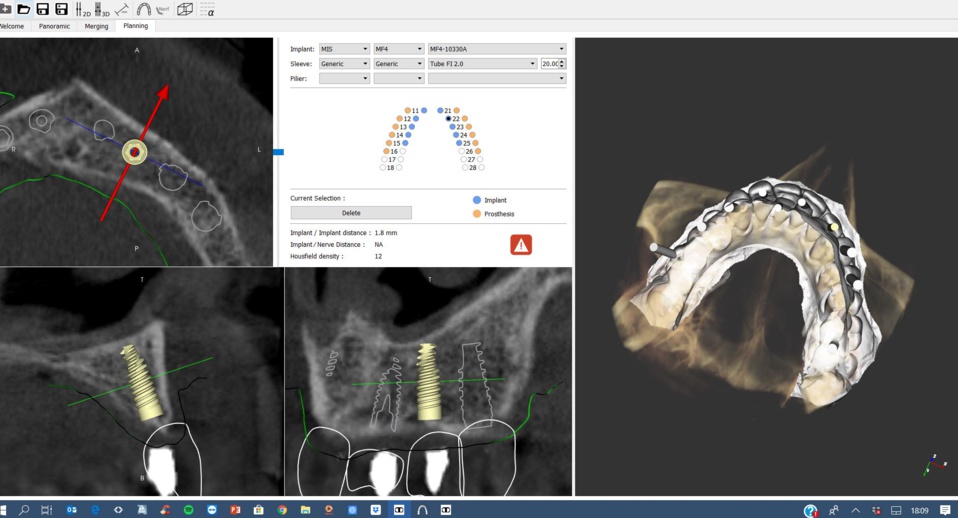Screen dimensions: 958x518
Task: Click the 3D cube view icon
Action: pyautogui.click(x=185, y=9)
